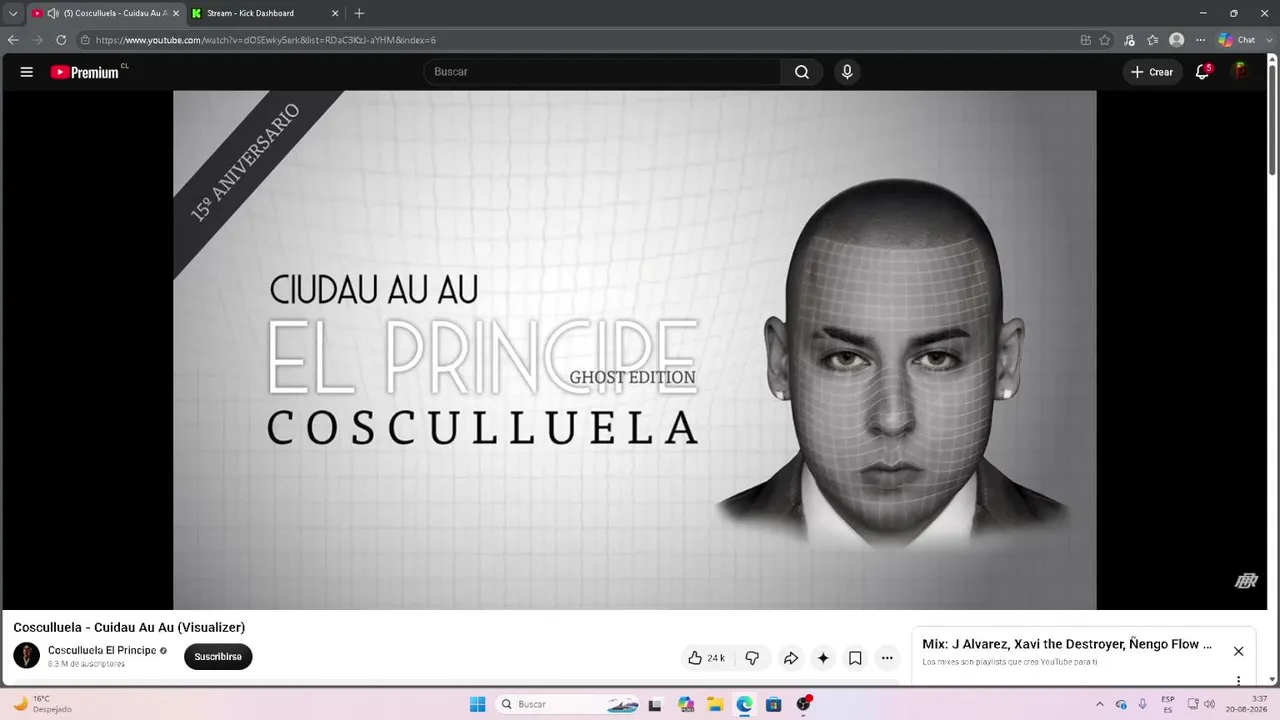
Task: Add this page to browser favorites
Action: pyautogui.click(x=1105, y=40)
